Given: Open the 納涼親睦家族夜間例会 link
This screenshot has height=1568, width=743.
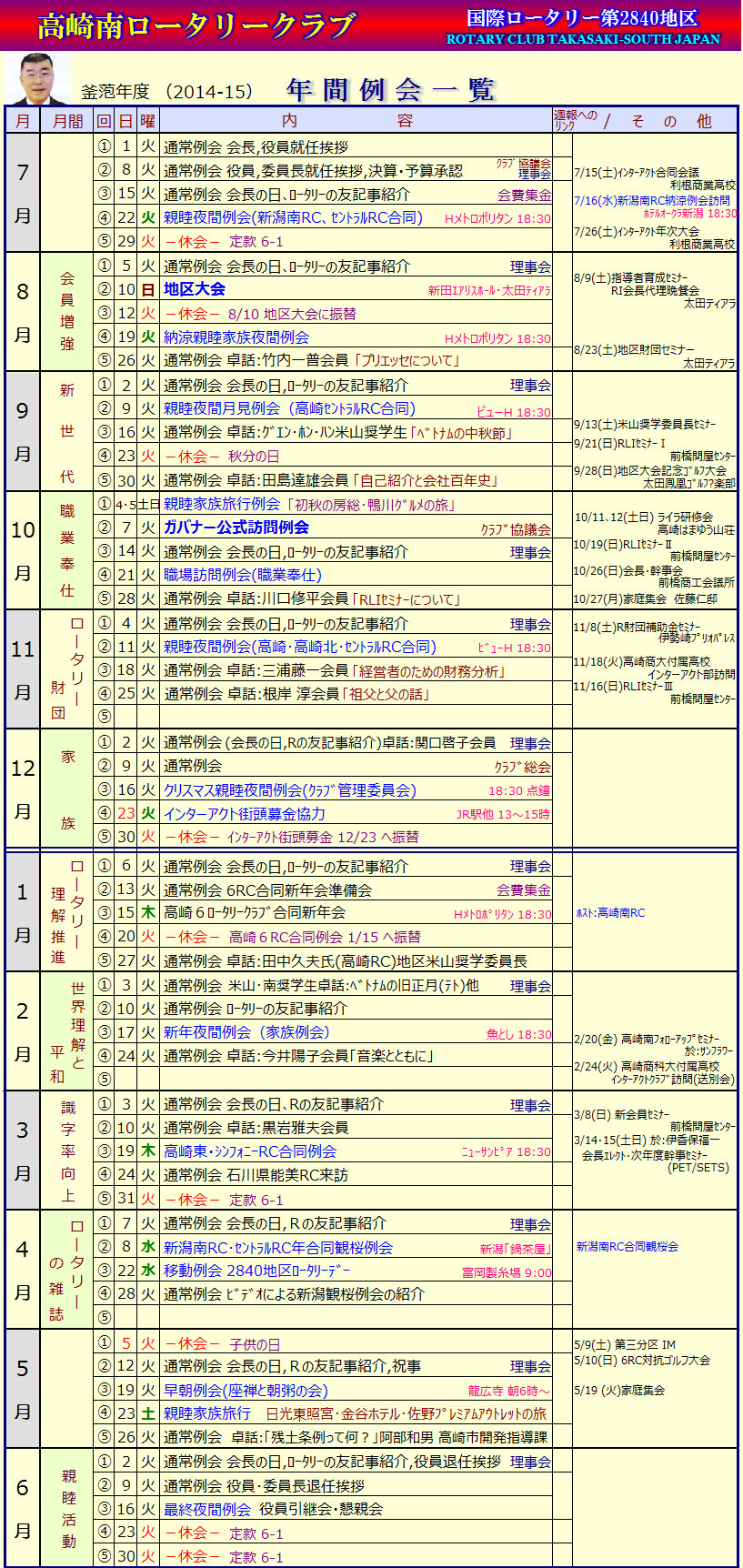Looking at the screenshot, I should 236,337.
